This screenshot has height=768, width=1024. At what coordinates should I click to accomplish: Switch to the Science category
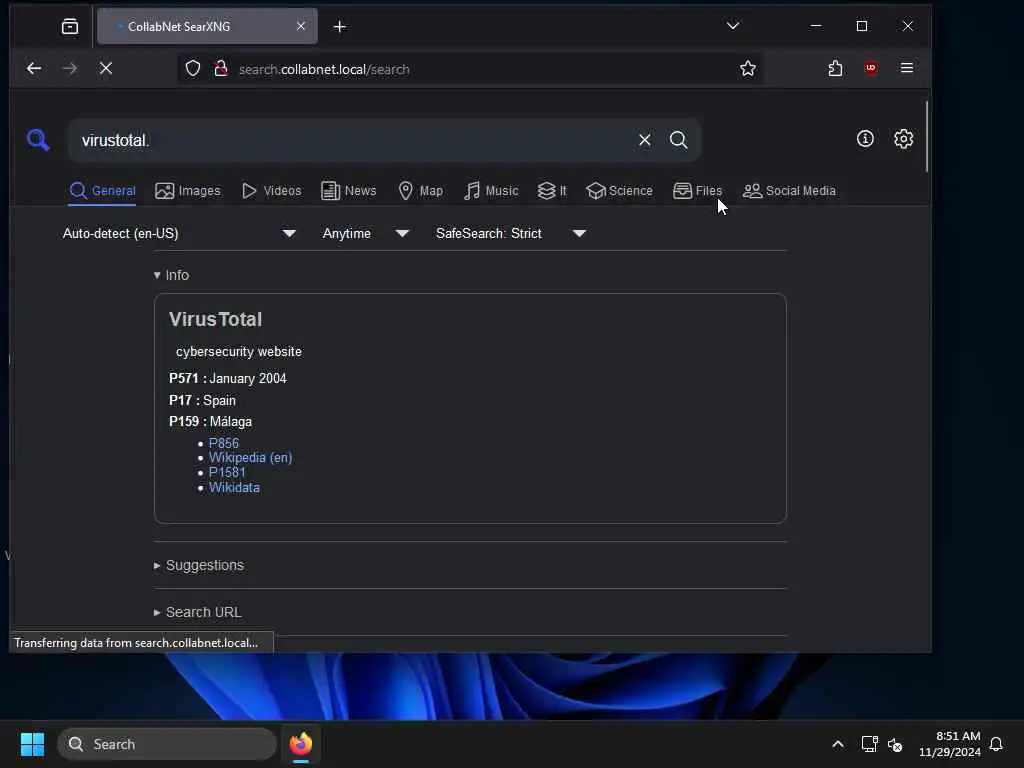619,191
